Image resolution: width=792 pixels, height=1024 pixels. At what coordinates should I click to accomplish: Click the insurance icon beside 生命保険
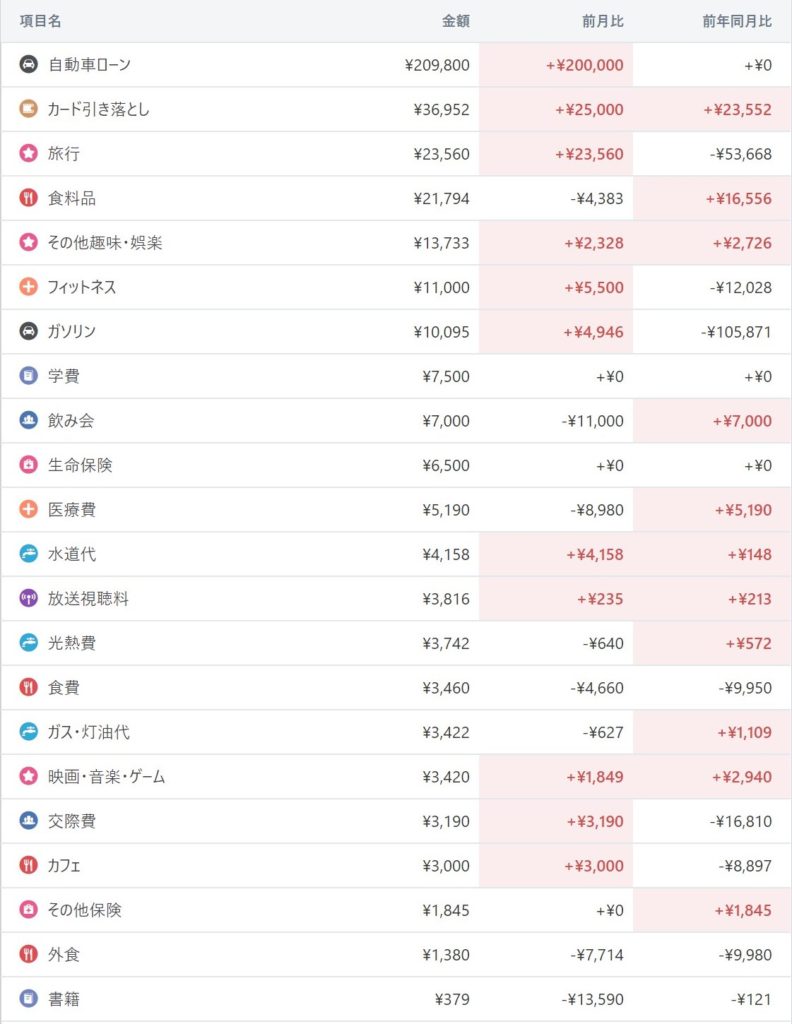[x=28, y=465]
